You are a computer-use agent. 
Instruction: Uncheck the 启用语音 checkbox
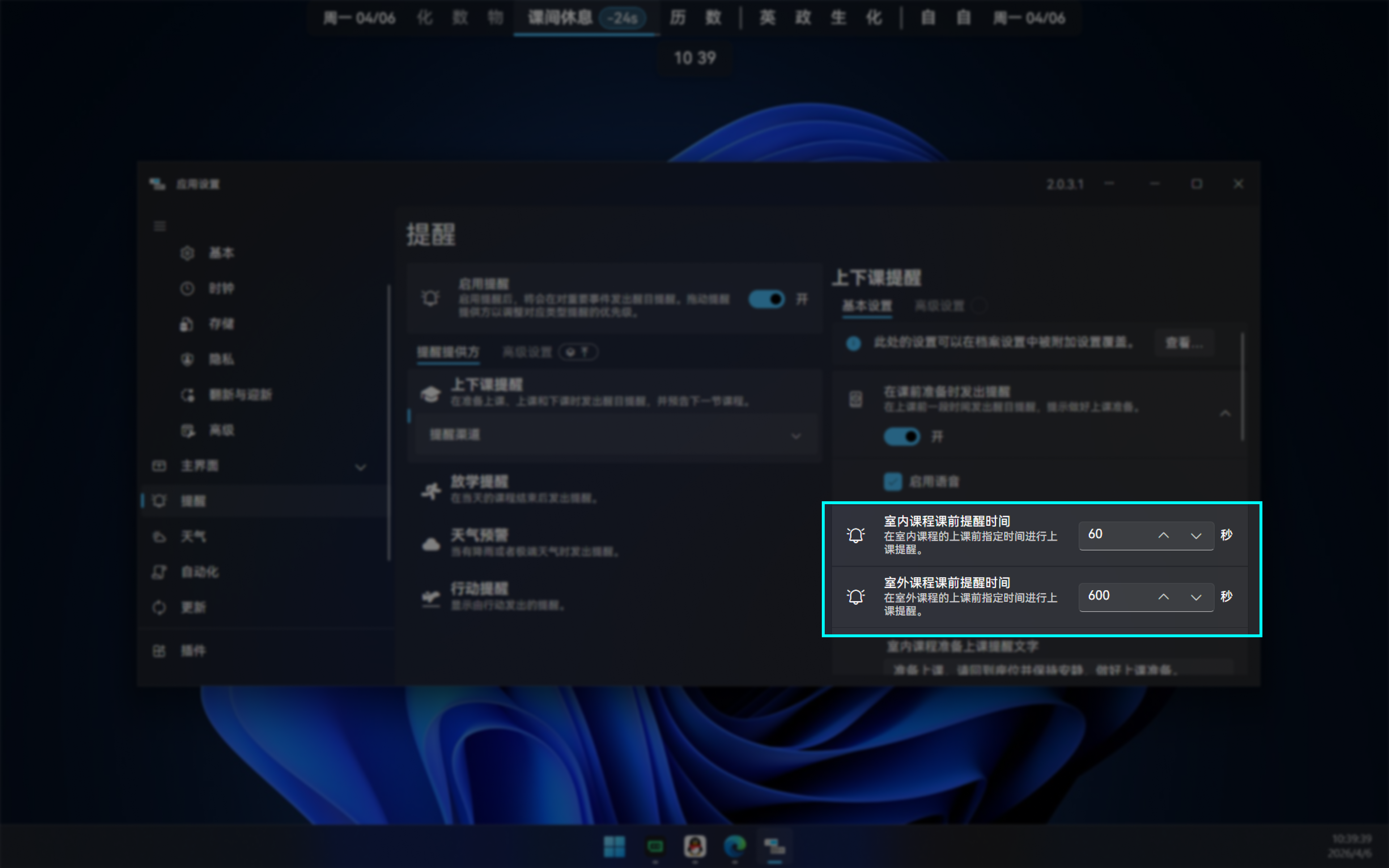pyautogui.click(x=893, y=482)
